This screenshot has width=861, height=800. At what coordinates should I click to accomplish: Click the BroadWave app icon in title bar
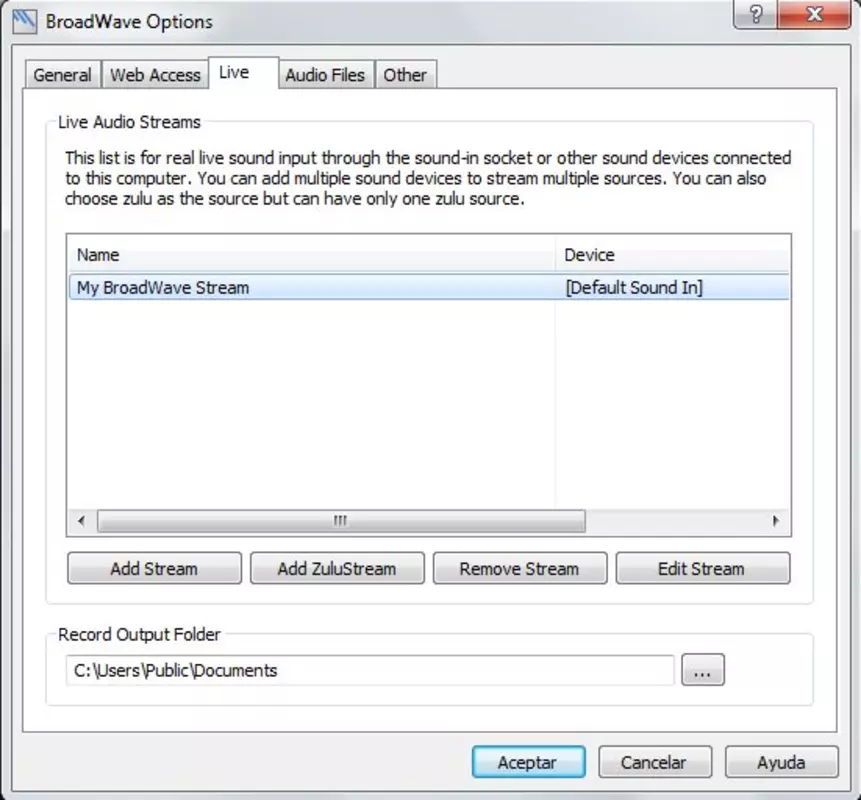(25, 22)
